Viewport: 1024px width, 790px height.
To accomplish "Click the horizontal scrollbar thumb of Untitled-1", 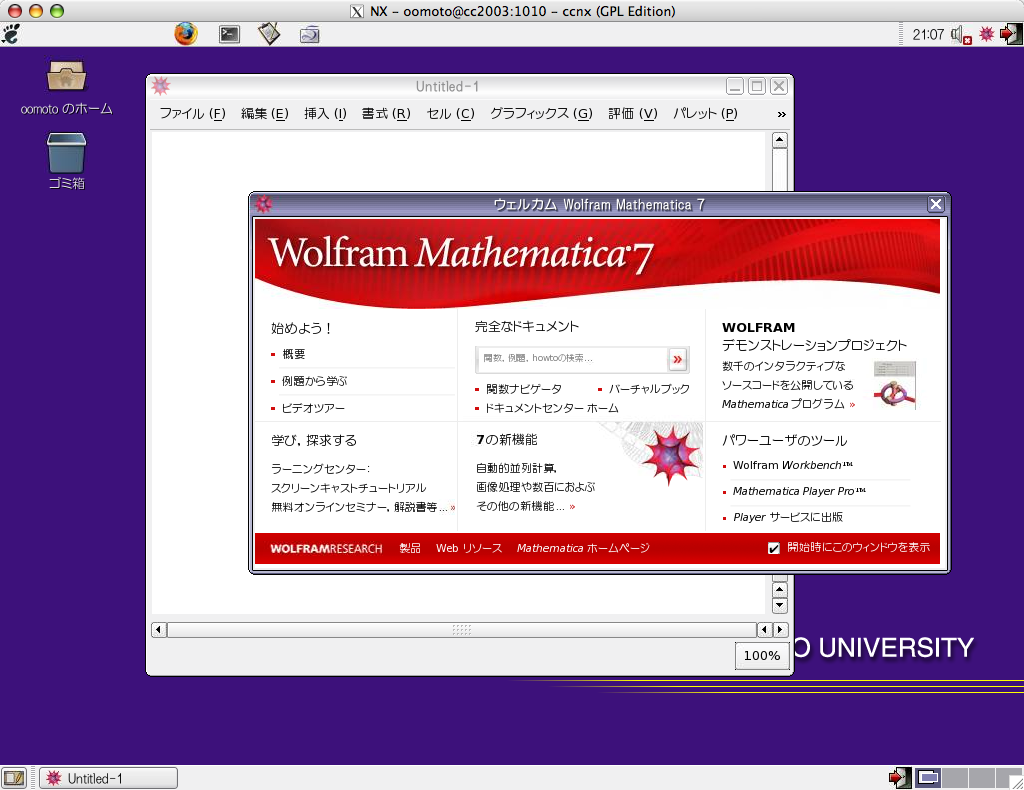I will [462, 630].
